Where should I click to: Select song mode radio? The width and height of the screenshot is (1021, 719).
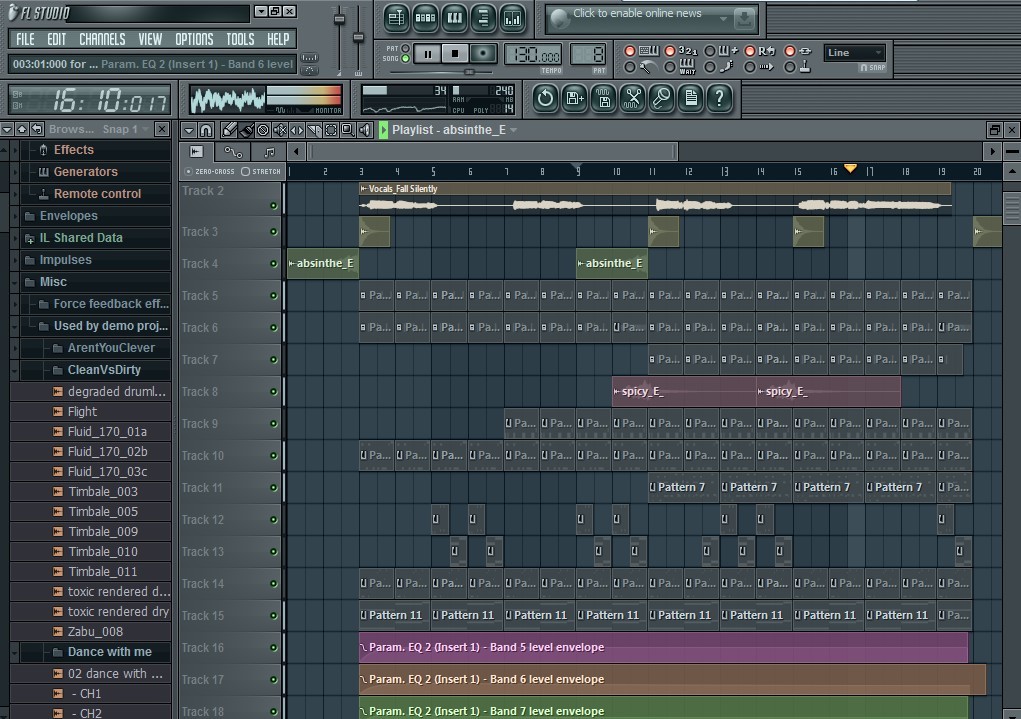point(406,59)
